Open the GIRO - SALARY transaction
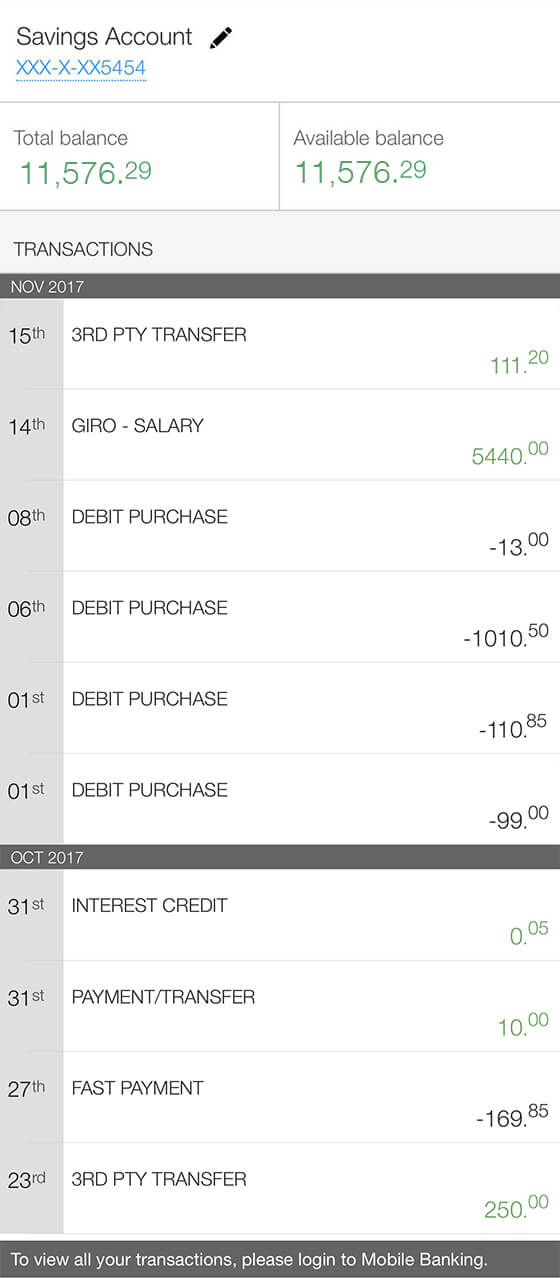The height and width of the screenshot is (1278, 560). coord(280,435)
